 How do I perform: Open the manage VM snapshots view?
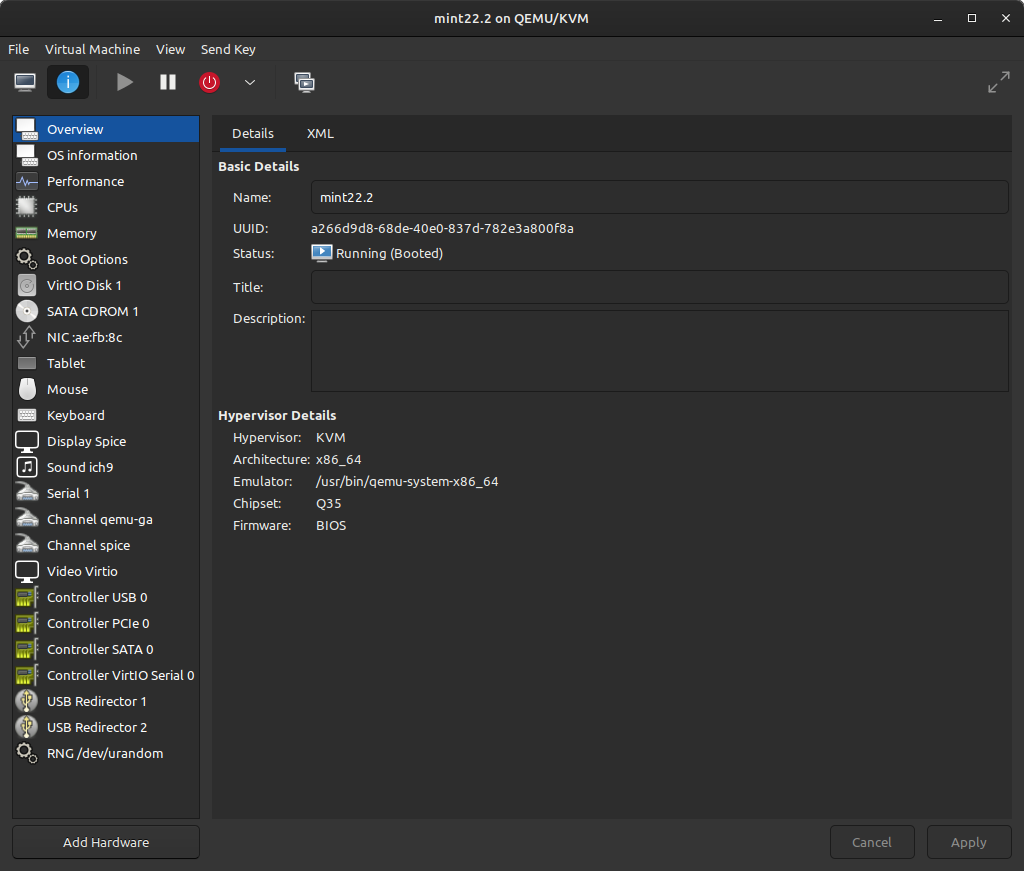(304, 82)
